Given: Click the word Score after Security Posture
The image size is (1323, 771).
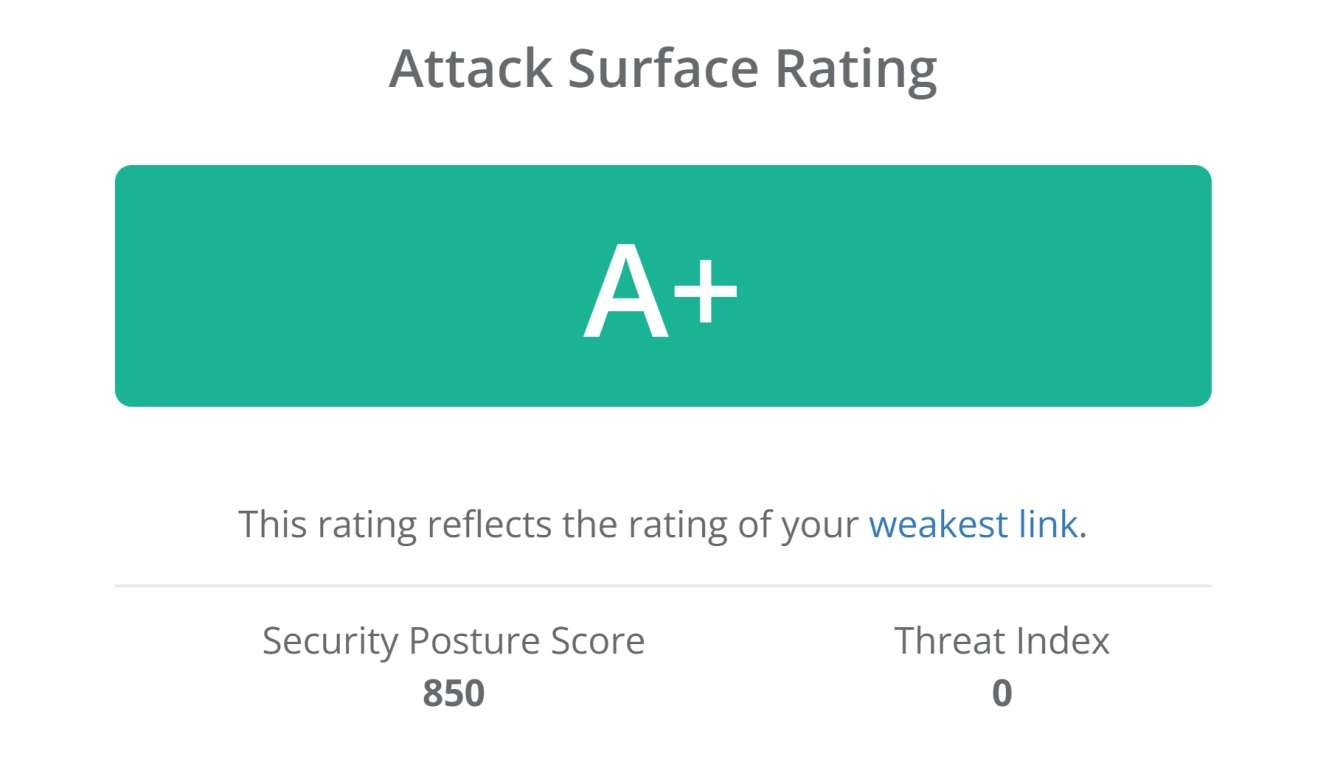Looking at the screenshot, I should click(x=598, y=641).
